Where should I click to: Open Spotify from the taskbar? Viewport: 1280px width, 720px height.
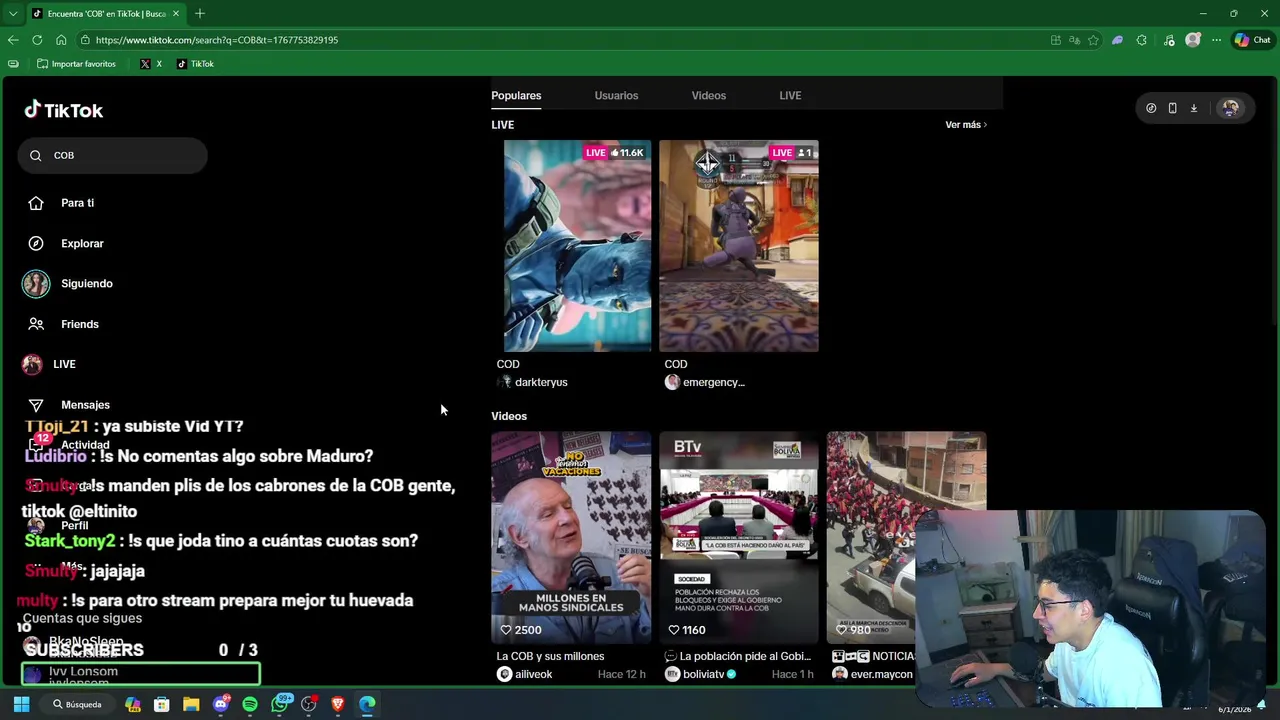pos(250,704)
